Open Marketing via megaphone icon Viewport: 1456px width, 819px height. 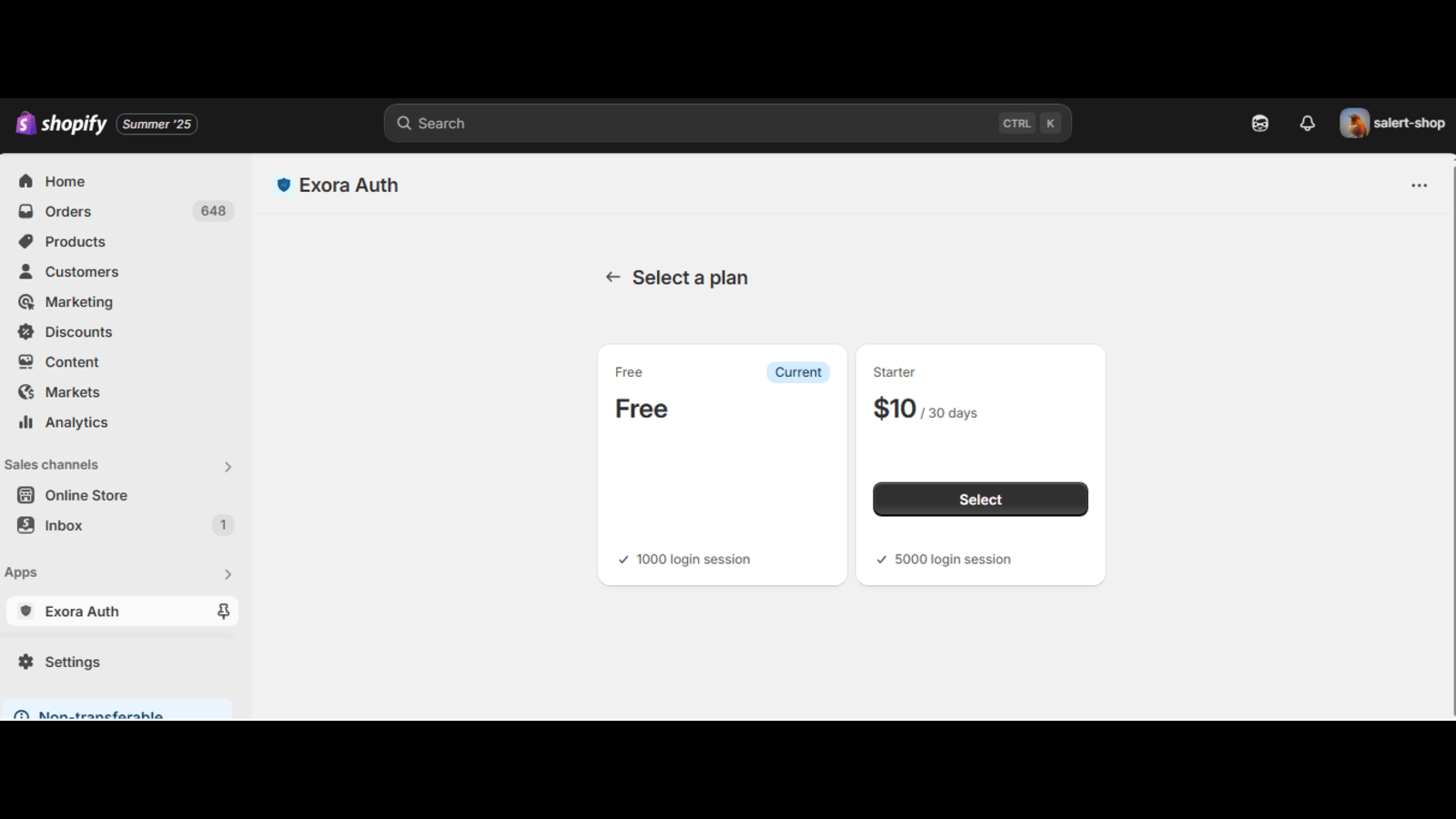point(25,301)
